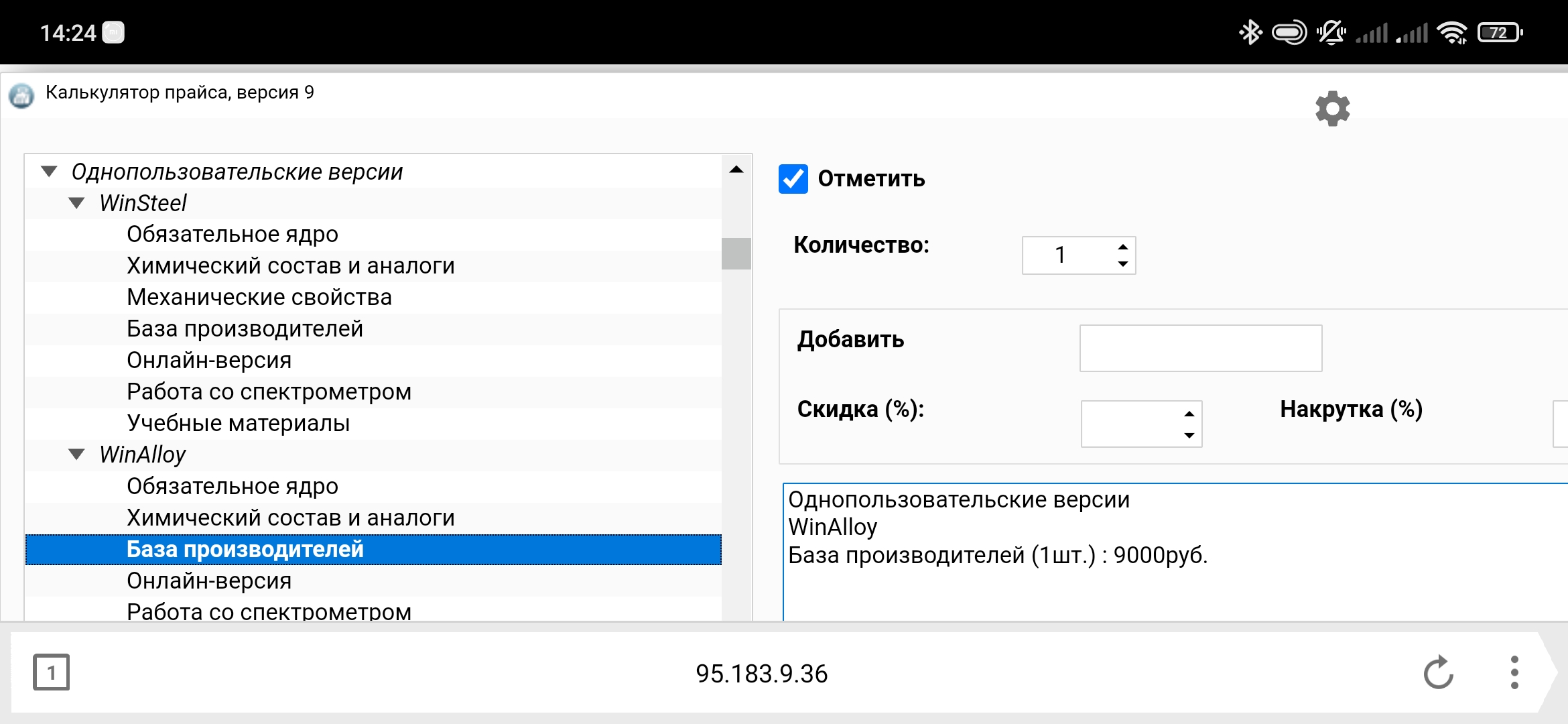Collapse Однопользовательские версии tree node
This screenshot has width=1568, height=724.
pyautogui.click(x=49, y=172)
